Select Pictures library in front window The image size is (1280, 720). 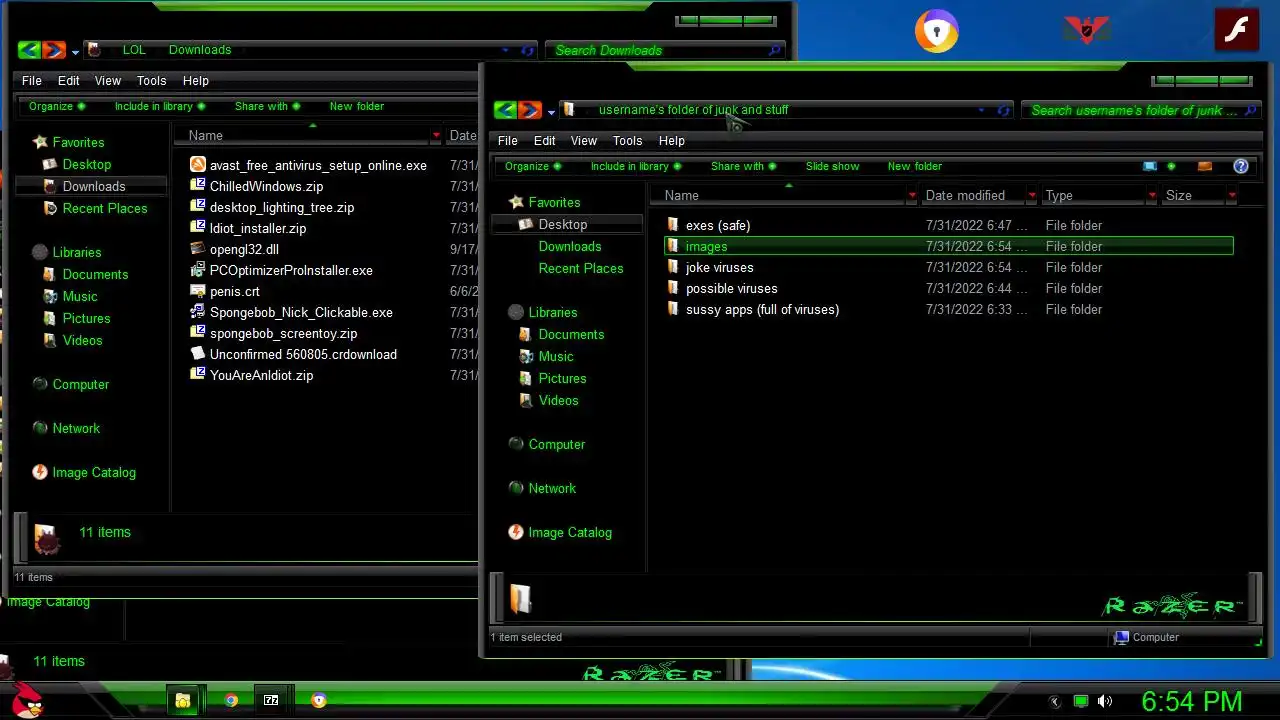[562, 378]
